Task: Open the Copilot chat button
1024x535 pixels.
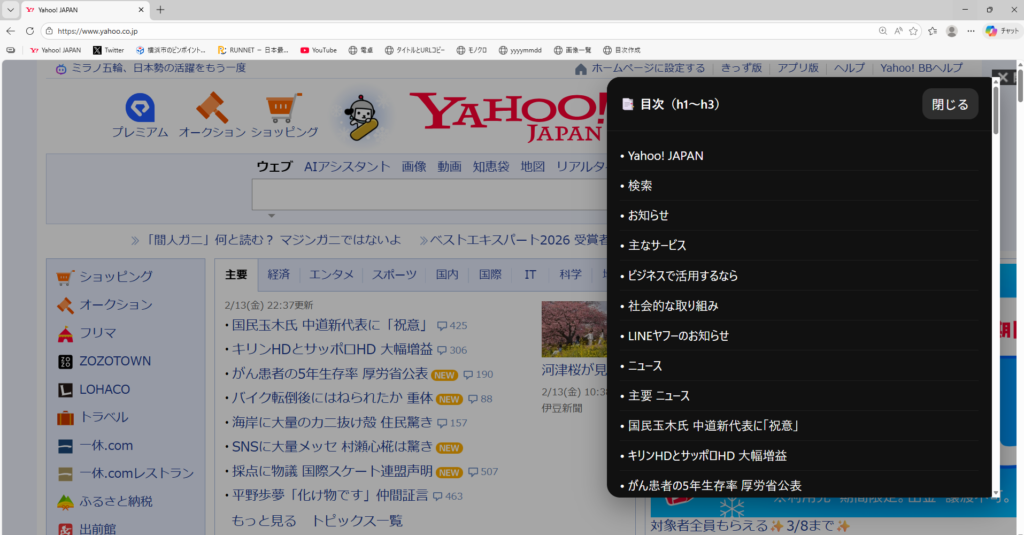Action: point(1003,31)
